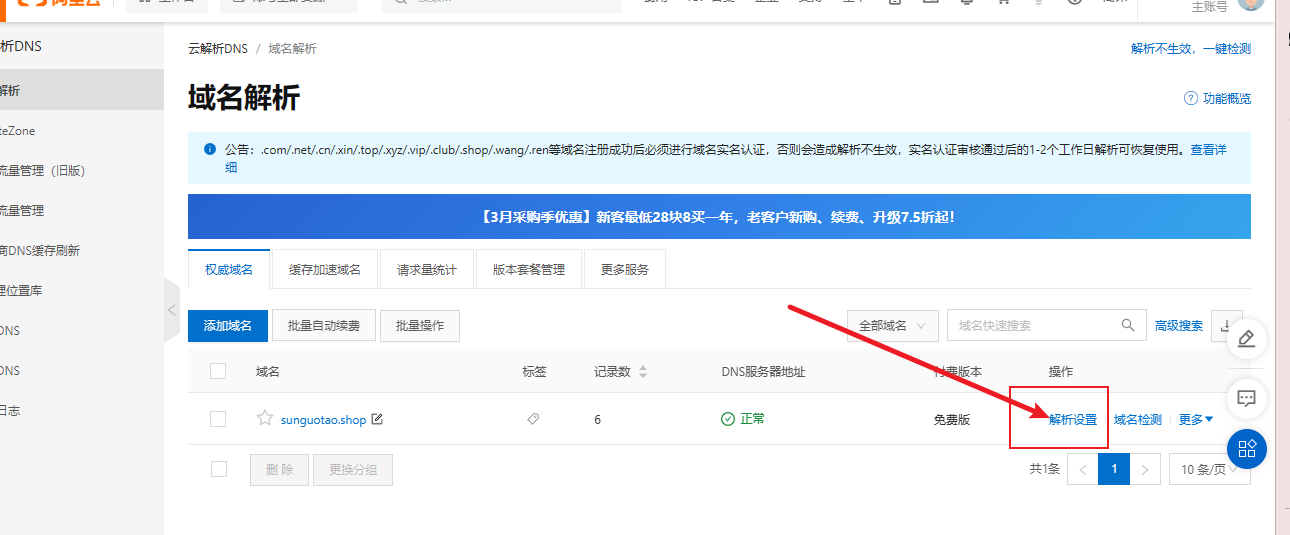Viewport: 1290px width, 535px height.
Task: Click the download export icon beside 高级搜索
Action: tap(1226, 325)
